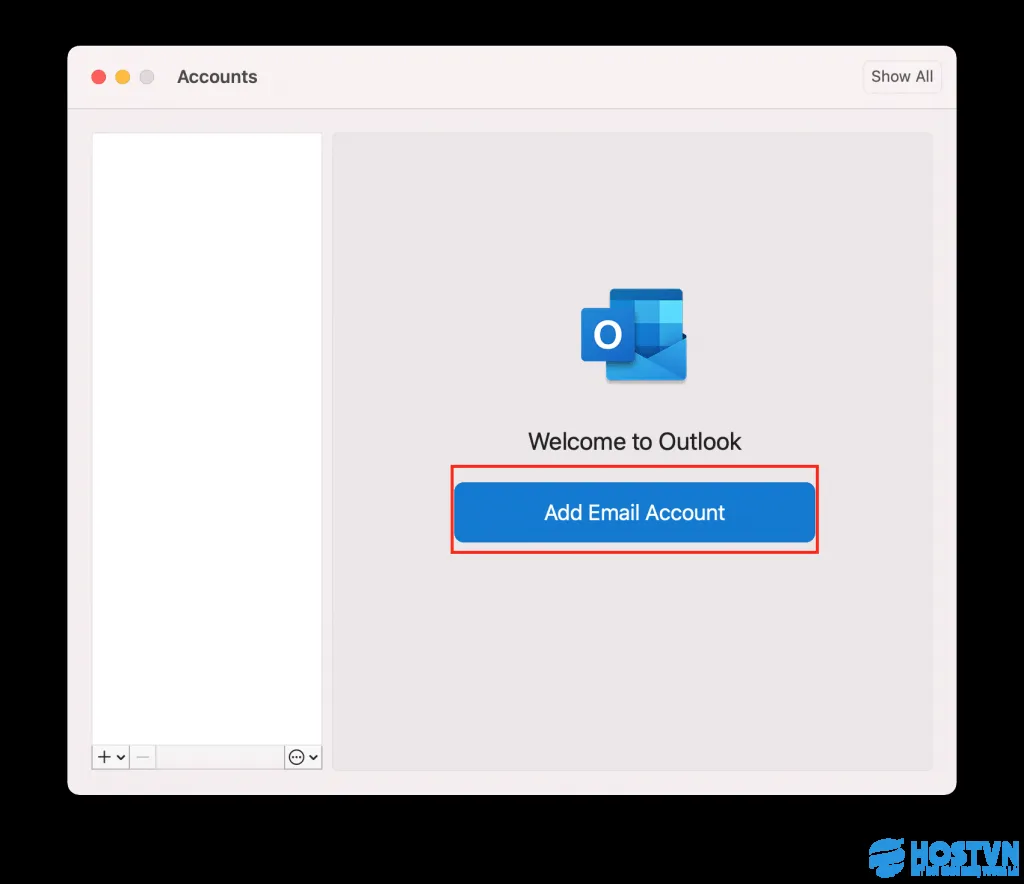The image size is (1024, 884).
Task: Minimize the window using yellow traffic light
Action: point(122,76)
